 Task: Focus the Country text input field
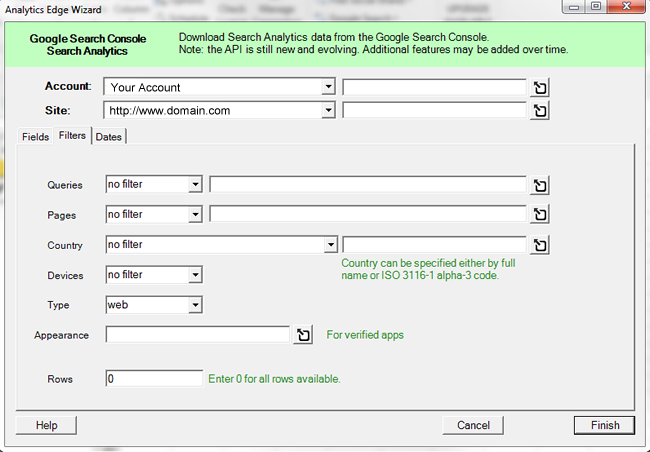coord(434,245)
